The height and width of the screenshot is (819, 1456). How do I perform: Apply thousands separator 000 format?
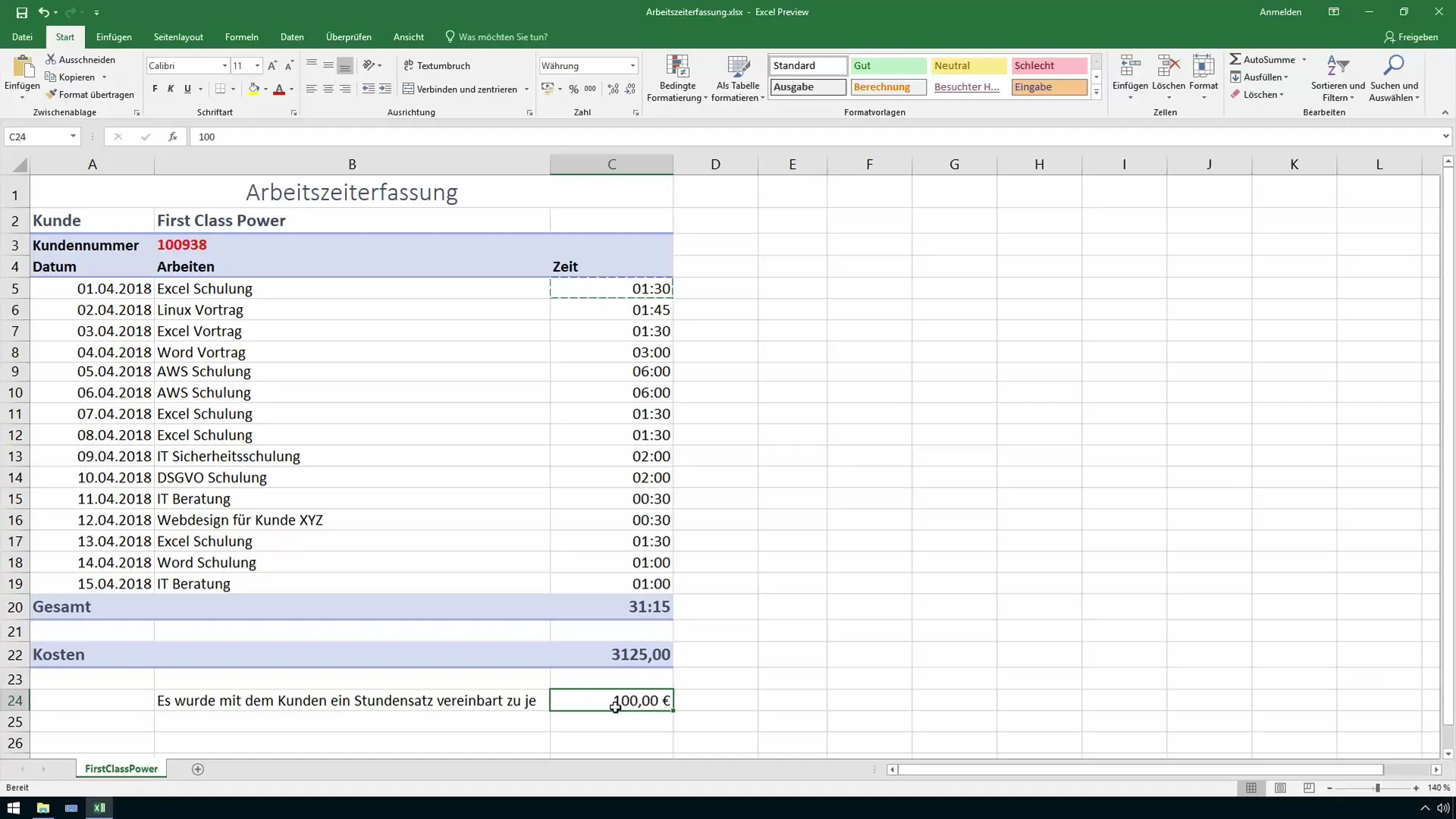[x=590, y=89]
